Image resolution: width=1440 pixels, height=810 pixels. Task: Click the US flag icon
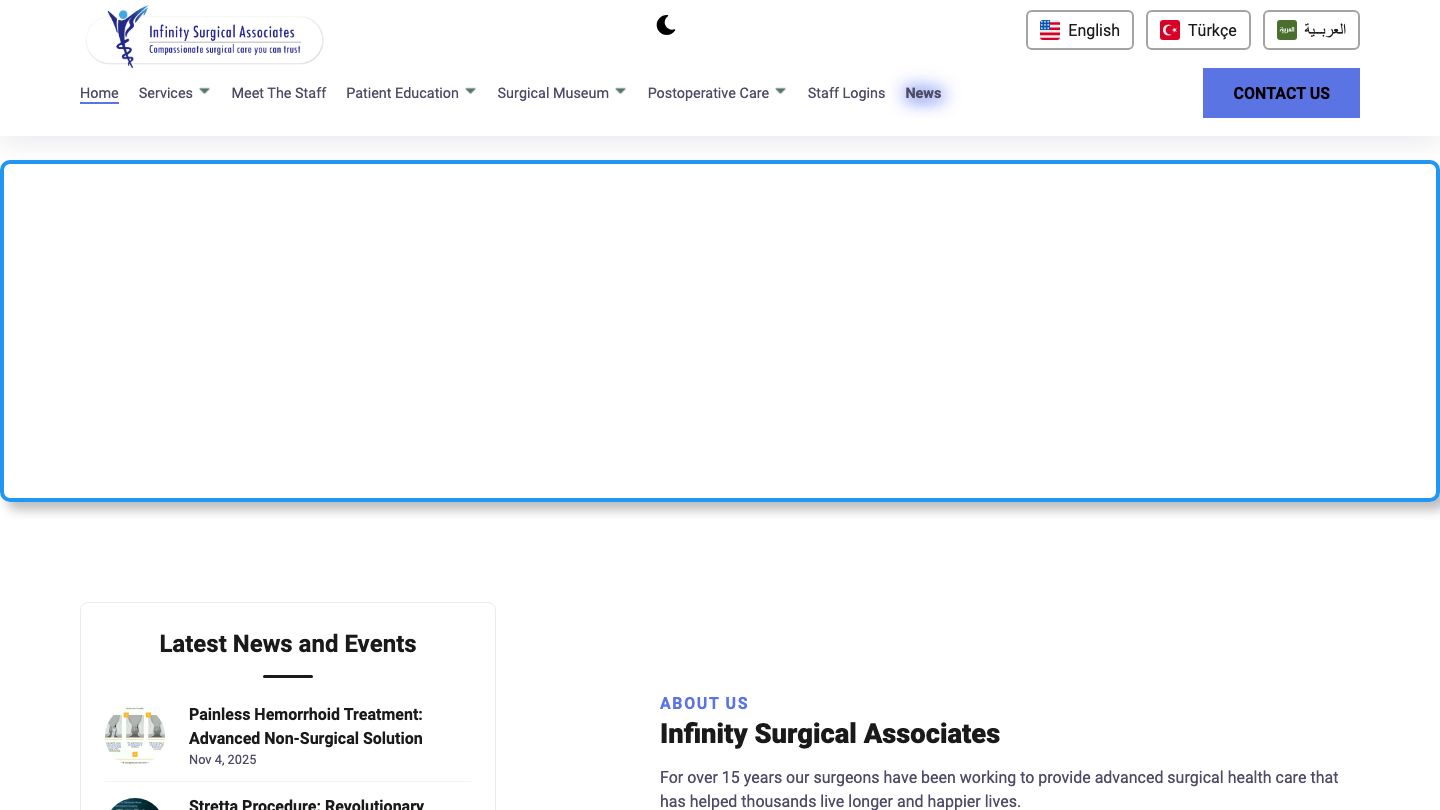click(x=1049, y=30)
